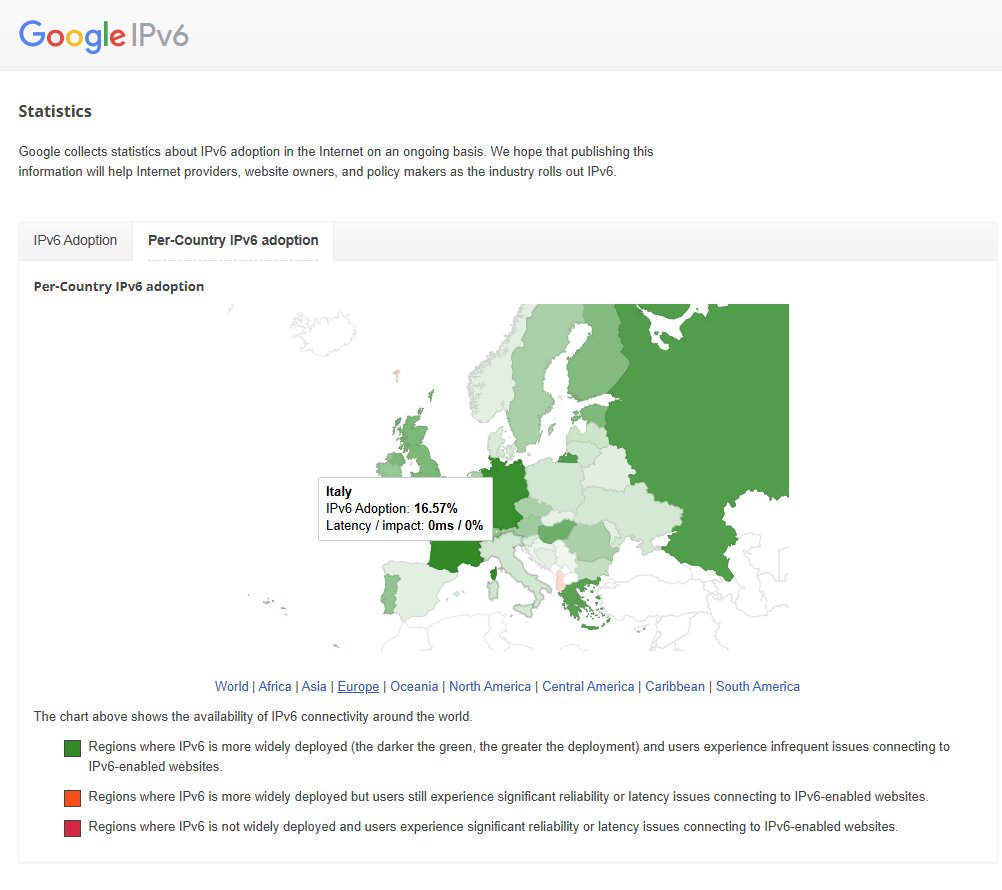Viewport: 1002px width, 890px height.
Task: Select the Per-Country IPv6 adoption tab
Action: point(233,241)
